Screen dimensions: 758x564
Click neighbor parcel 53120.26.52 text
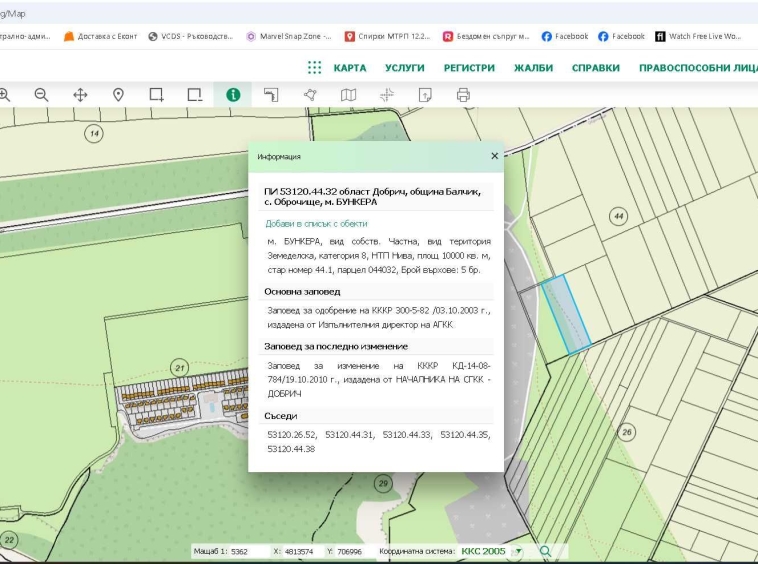(292, 435)
